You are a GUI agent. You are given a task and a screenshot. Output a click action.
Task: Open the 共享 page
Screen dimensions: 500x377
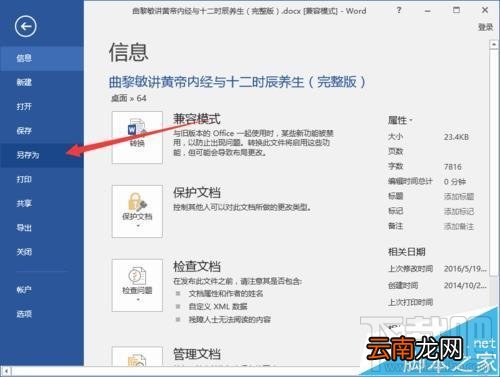(42, 203)
